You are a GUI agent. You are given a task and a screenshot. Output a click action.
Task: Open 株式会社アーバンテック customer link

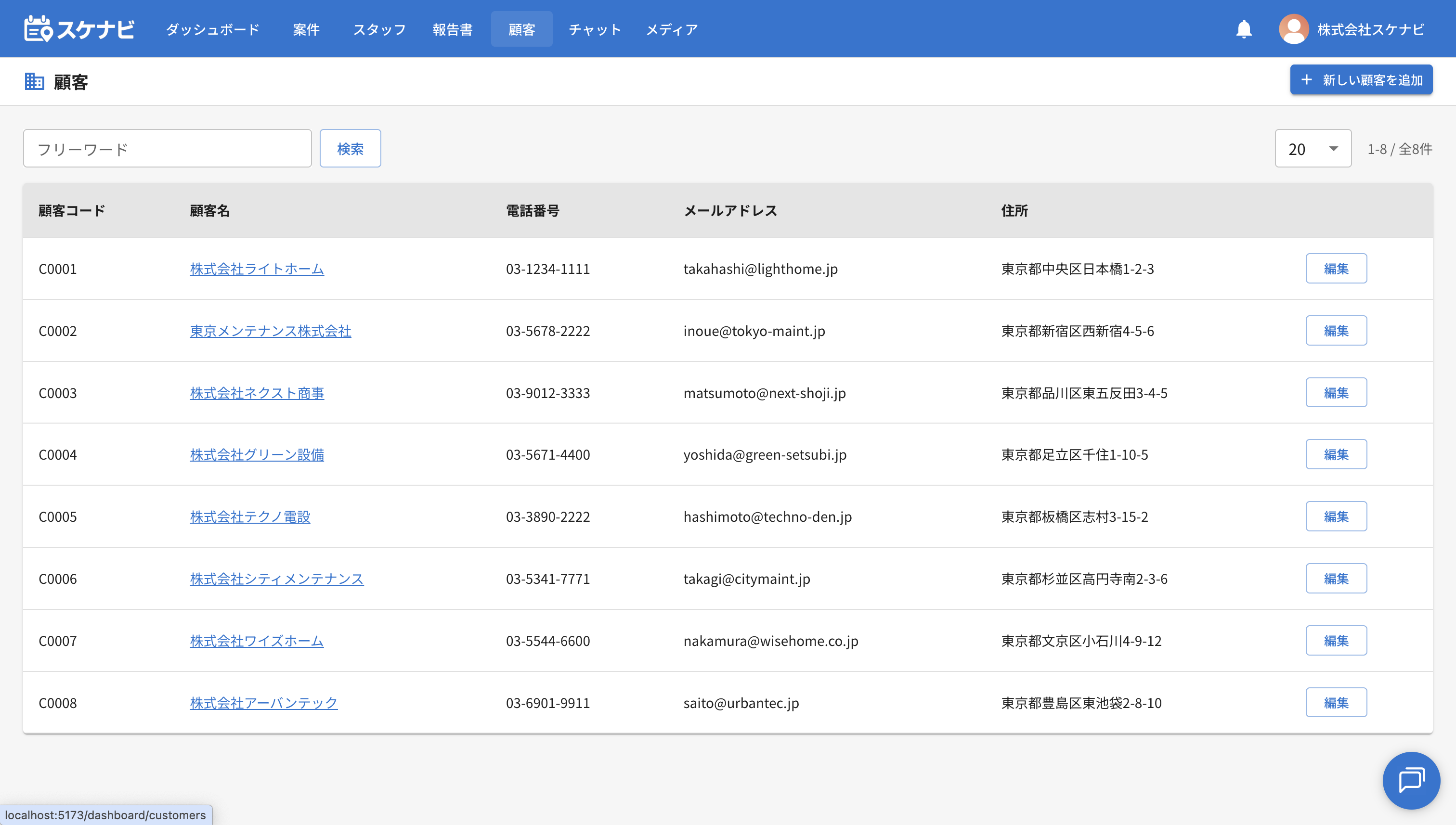pyautogui.click(x=263, y=703)
